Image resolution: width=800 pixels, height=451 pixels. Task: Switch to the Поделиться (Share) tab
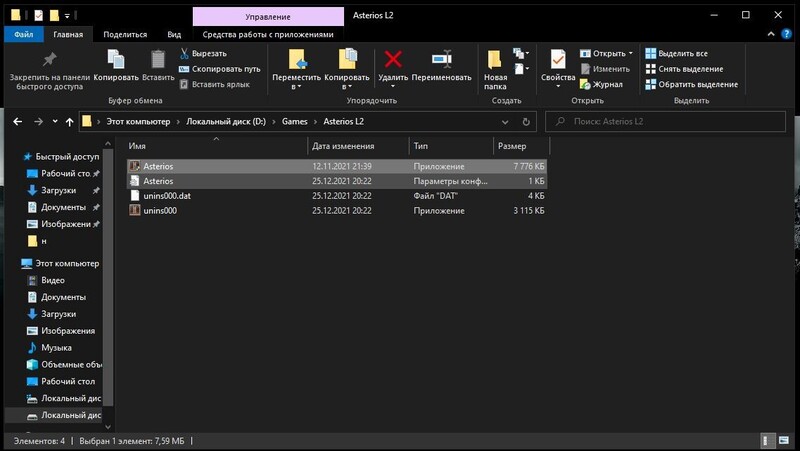pyautogui.click(x=125, y=34)
